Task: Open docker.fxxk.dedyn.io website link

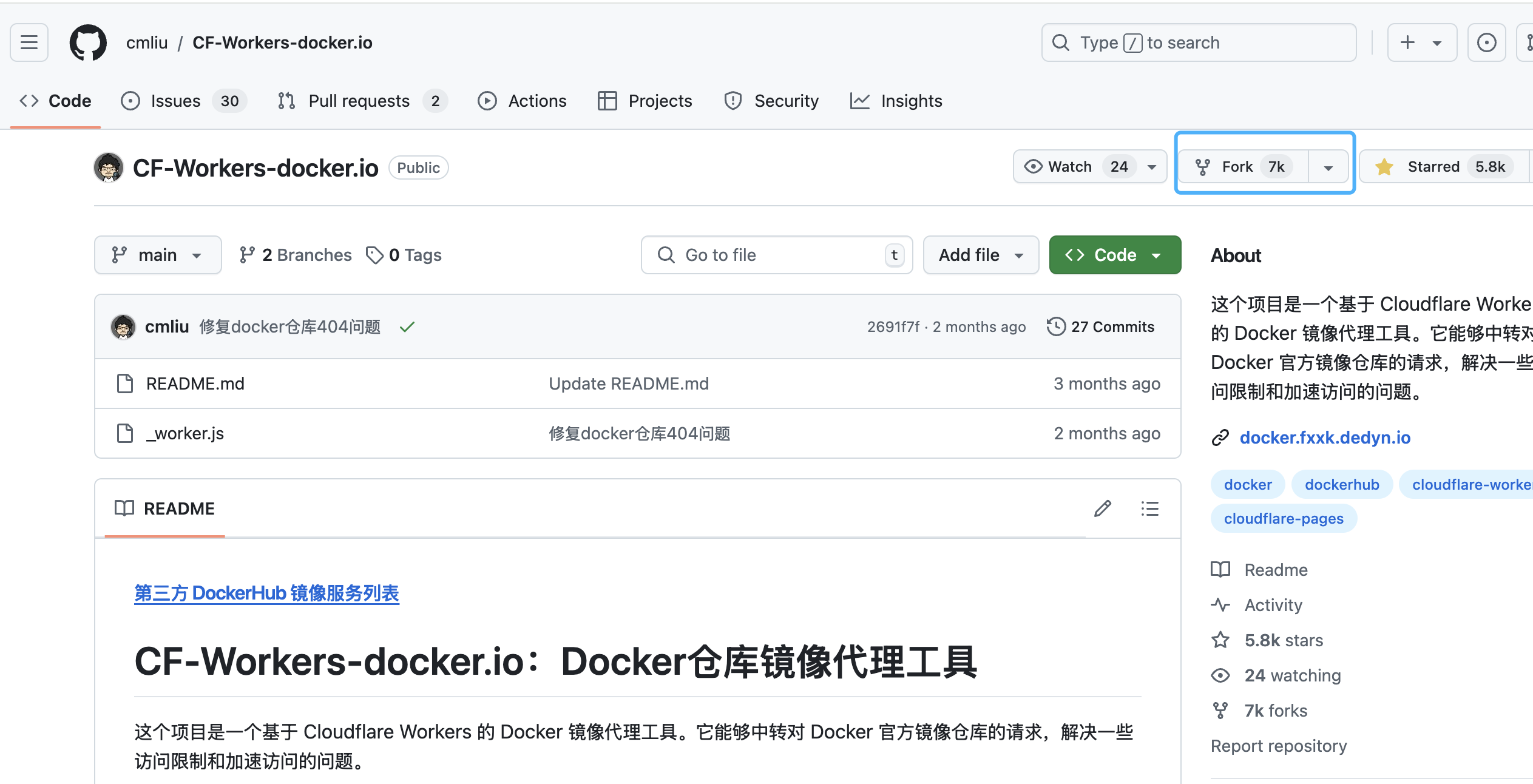Action: click(x=1325, y=438)
